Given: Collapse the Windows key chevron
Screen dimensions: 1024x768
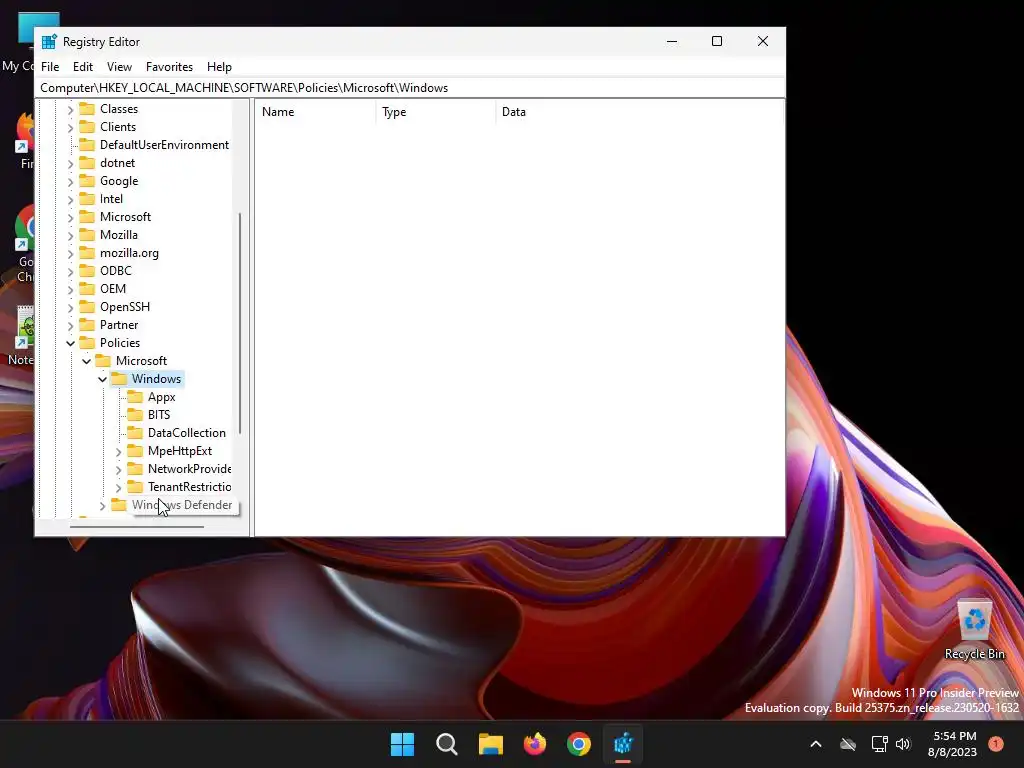Looking at the screenshot, I should click(103, 379).
